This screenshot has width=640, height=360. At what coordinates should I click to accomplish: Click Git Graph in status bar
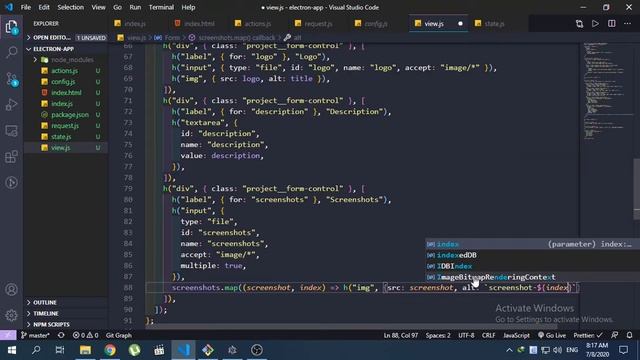[x=119, y=335]
